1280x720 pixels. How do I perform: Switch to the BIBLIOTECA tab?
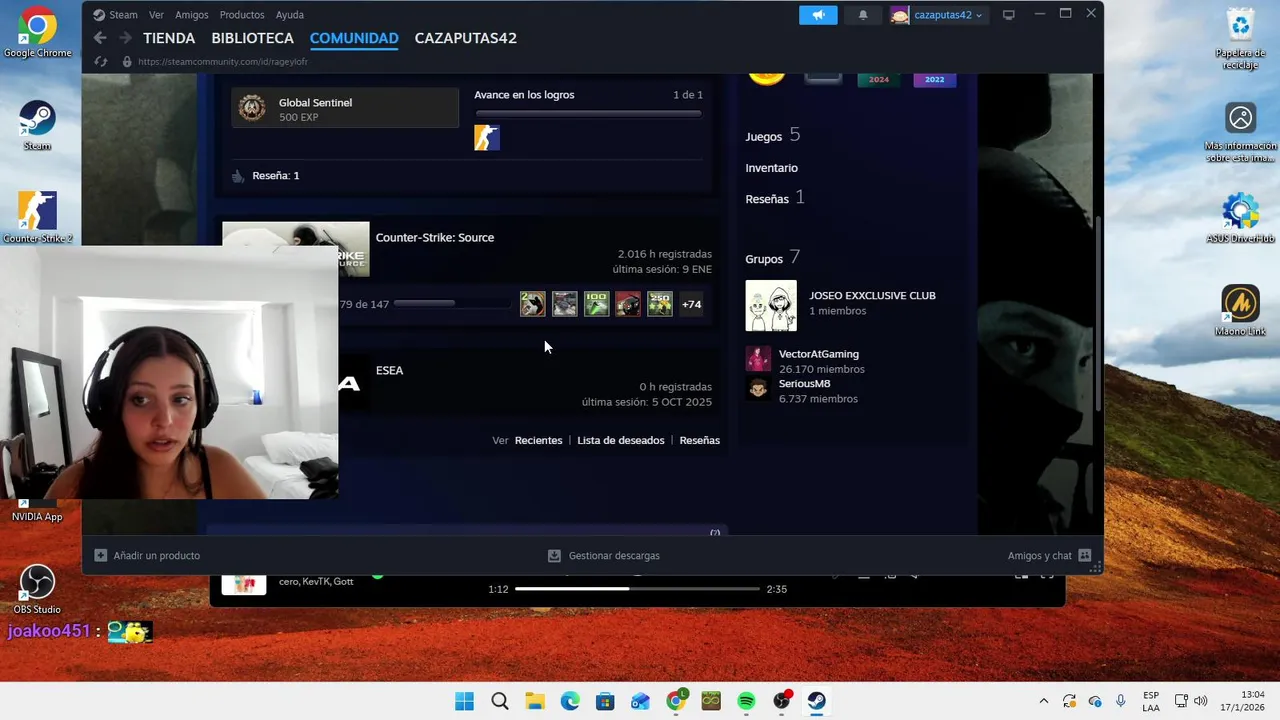coord(253,38)
